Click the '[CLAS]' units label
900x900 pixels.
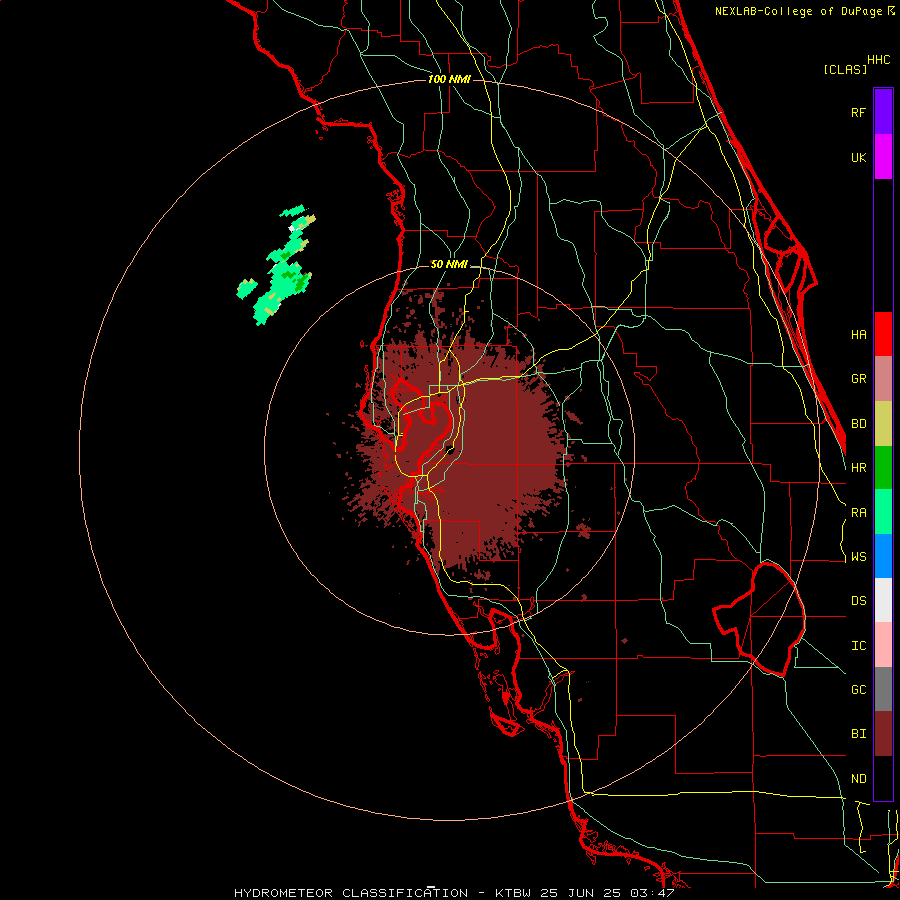pos(845,69)
